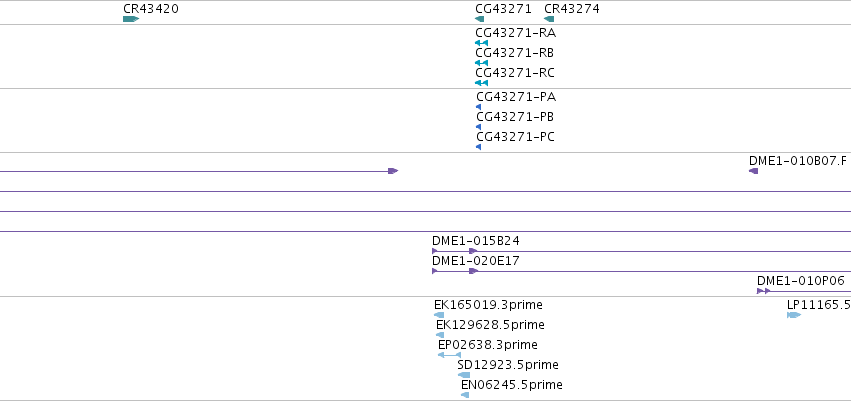This screenshot has height=401, width=851.
Task: Open the DME1-020E17 feature label
Action: click(475, 260)
